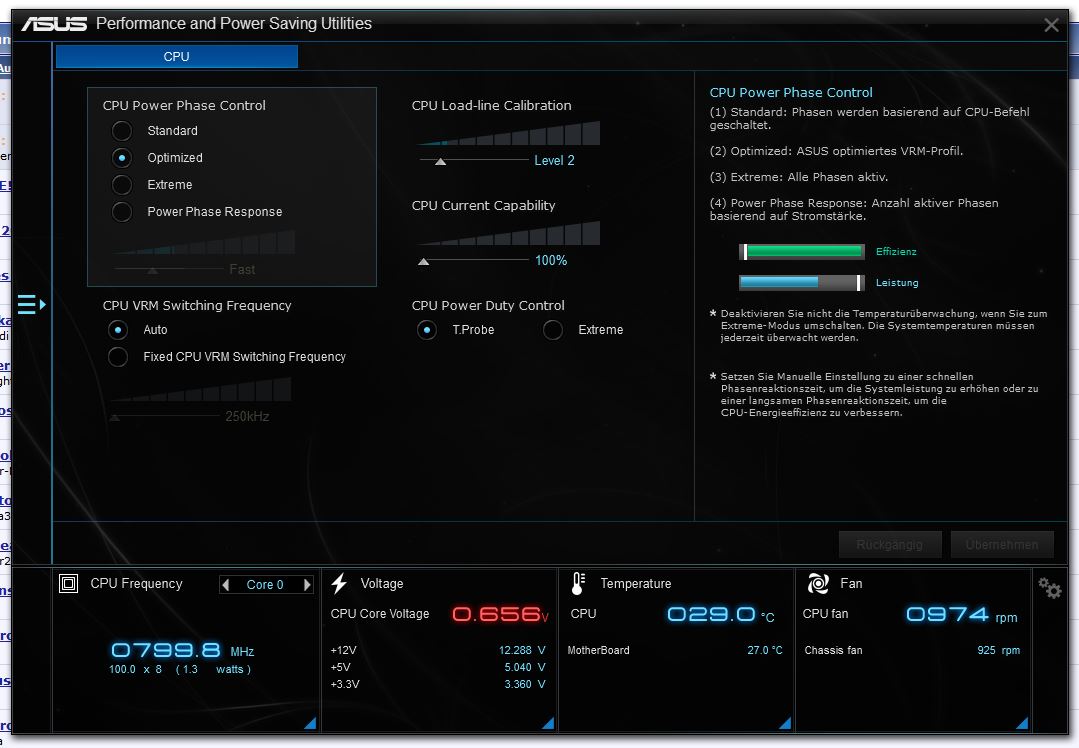
Task: Expand the Fan panel corner arrow
Action: tap(1021, 723)
